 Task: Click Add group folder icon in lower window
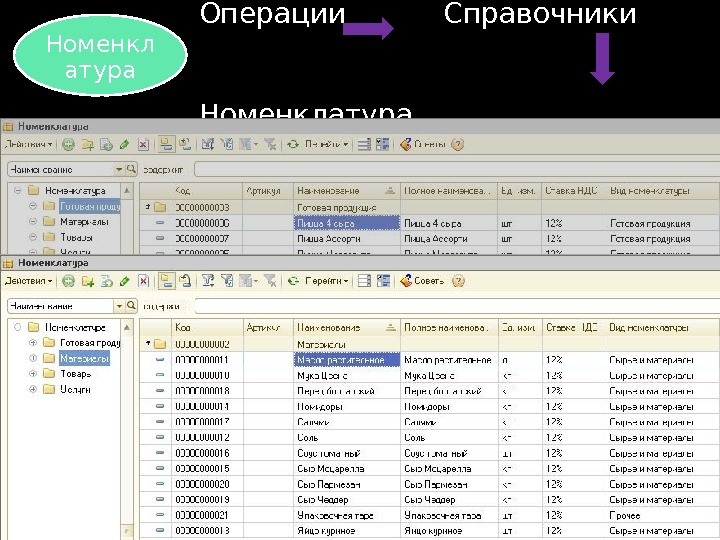click(88, 281)
